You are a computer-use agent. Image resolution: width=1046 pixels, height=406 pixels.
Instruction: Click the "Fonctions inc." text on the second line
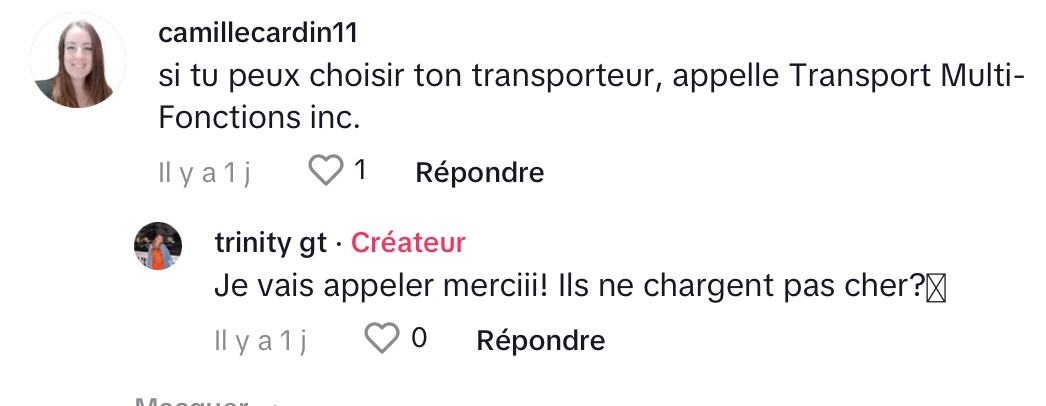[258, 118]
